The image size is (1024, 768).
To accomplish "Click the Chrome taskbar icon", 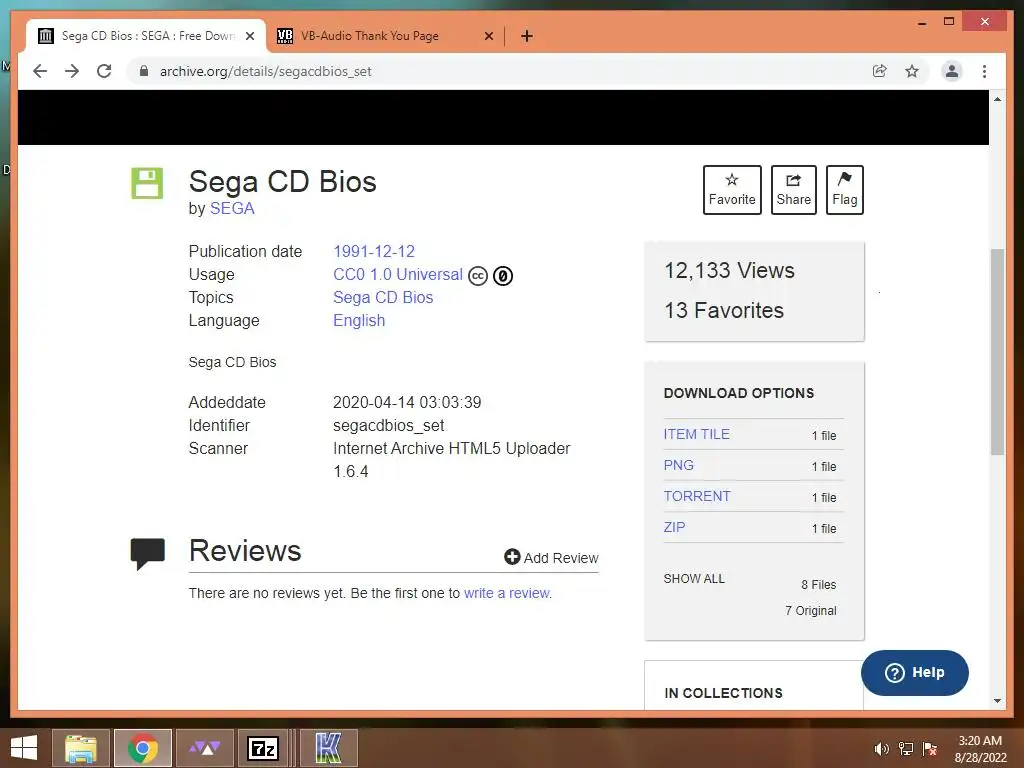I will [142, 748].
